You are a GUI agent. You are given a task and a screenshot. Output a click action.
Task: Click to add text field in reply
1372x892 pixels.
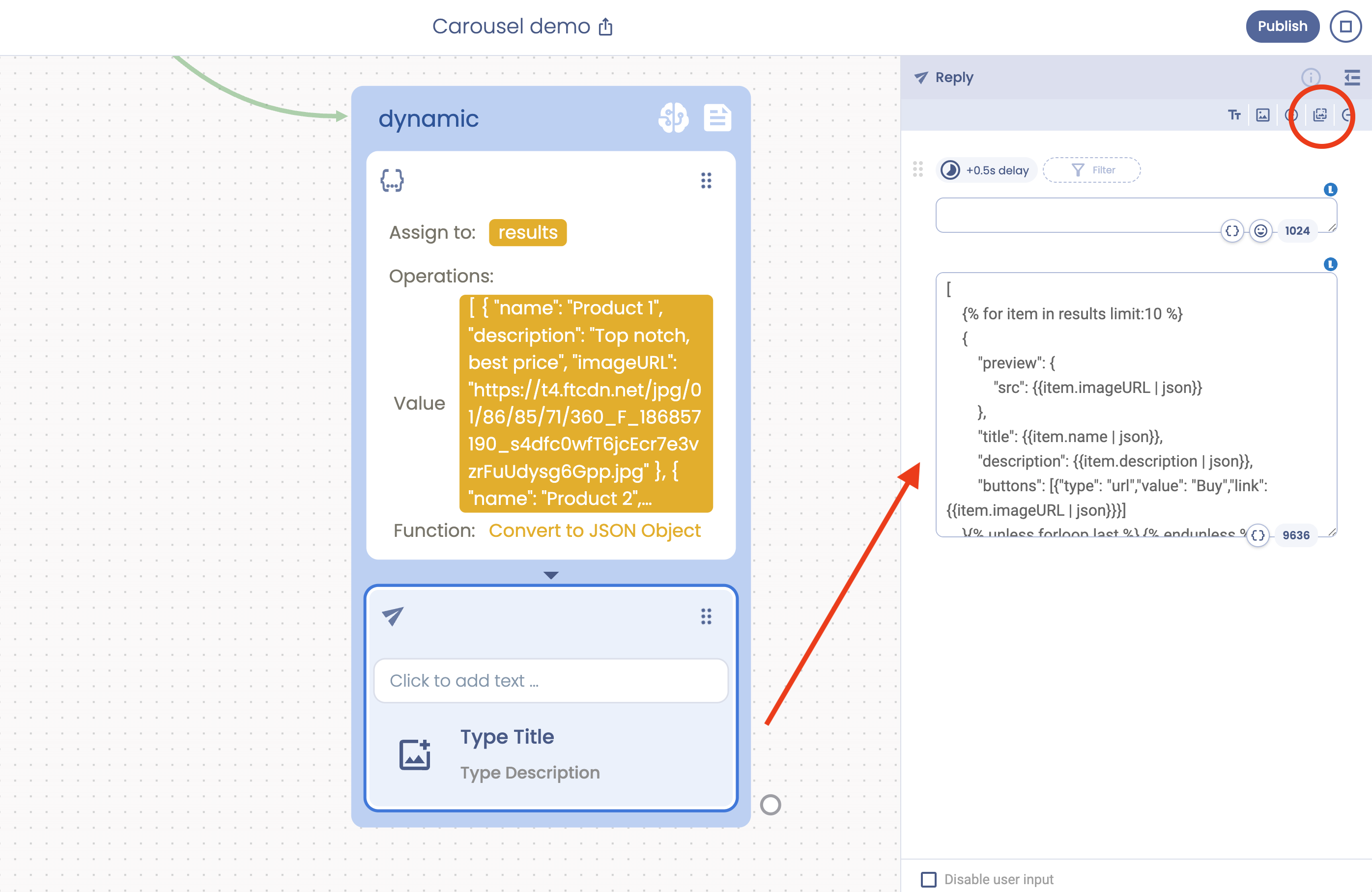pyautogui.click(x=550, y=680)
